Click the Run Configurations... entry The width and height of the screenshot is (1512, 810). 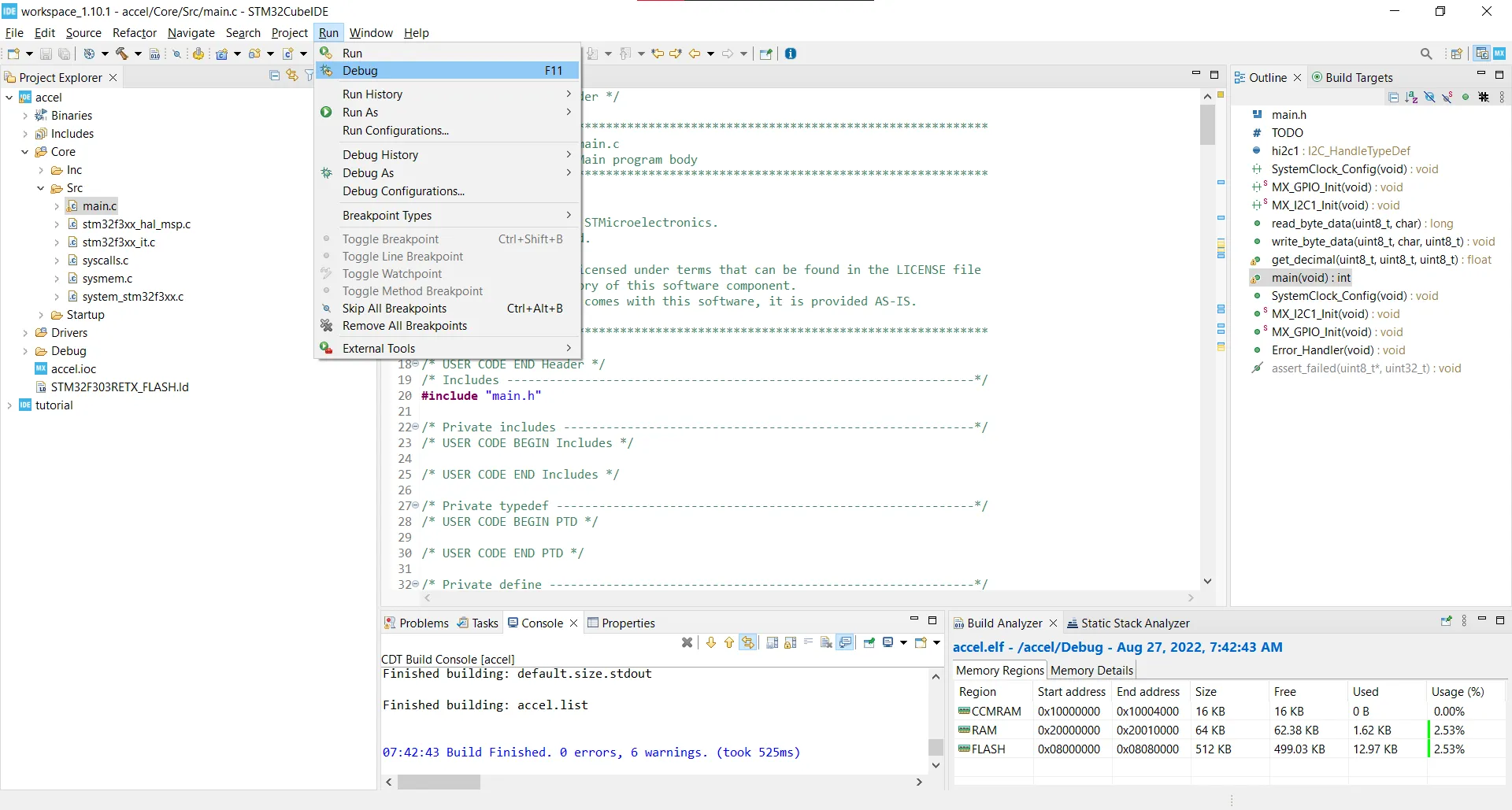click(447, 131)
